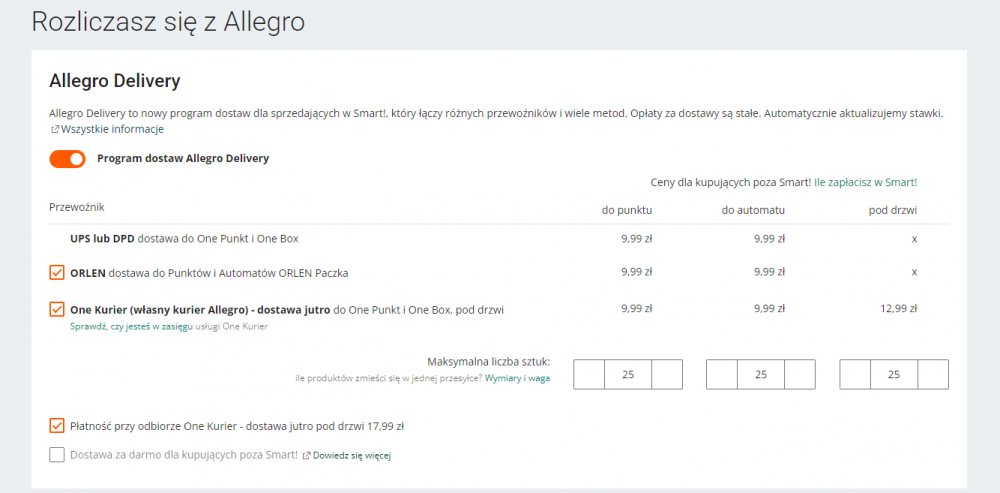Click the do automatu quantity field showing 25

click(x=761, y=374)
